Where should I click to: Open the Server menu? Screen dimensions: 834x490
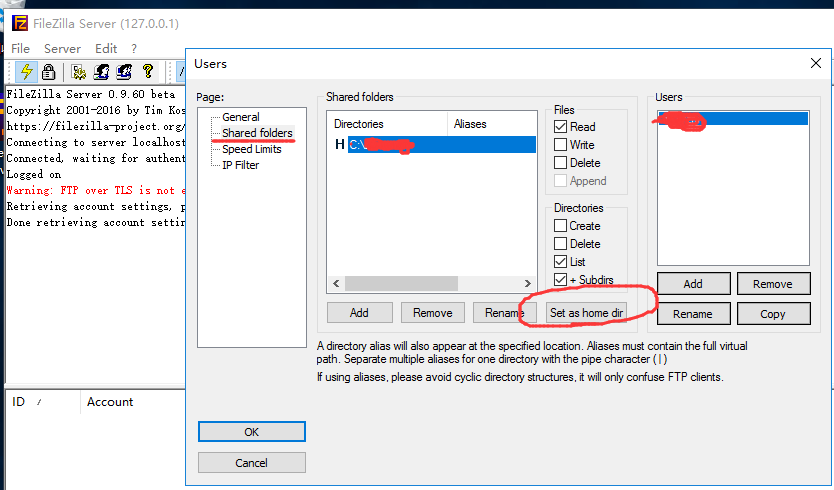(62, 48)
